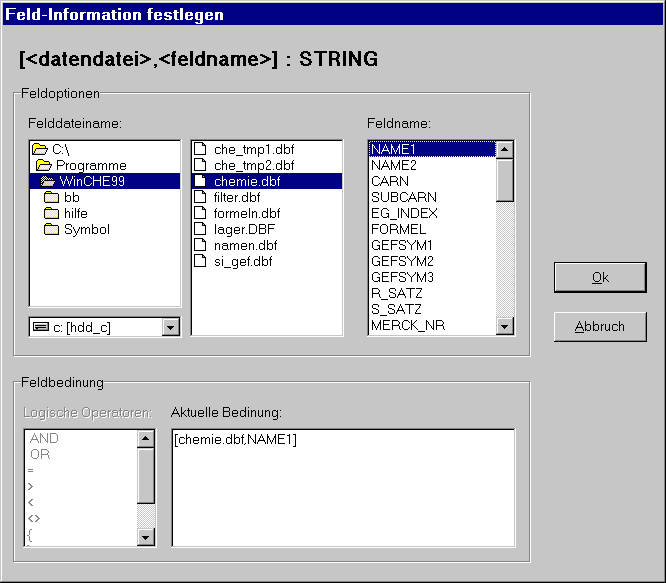Screen dimensions: 666x583
Task: Open the drive selection dropdown
Action: click(170, 327)
